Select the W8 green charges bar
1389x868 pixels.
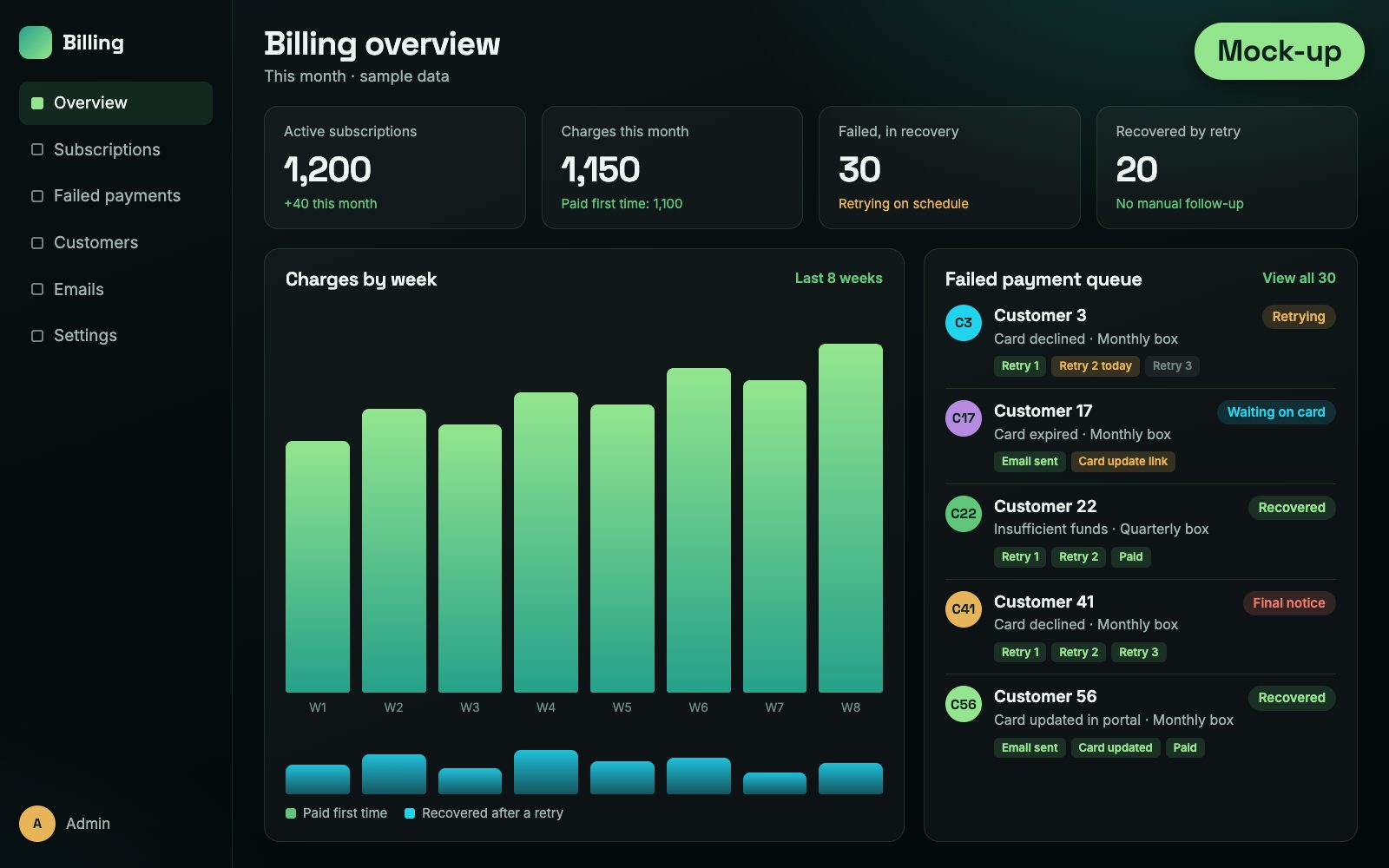point(851,518)
